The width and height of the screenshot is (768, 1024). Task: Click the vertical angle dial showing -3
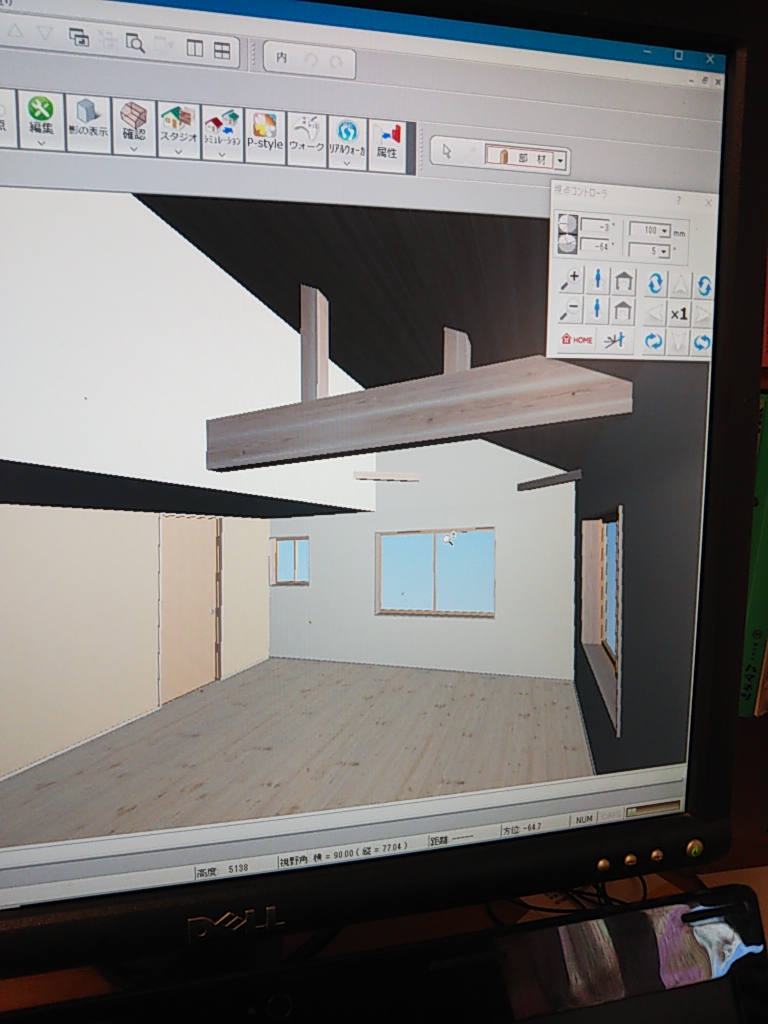[566, 224]
